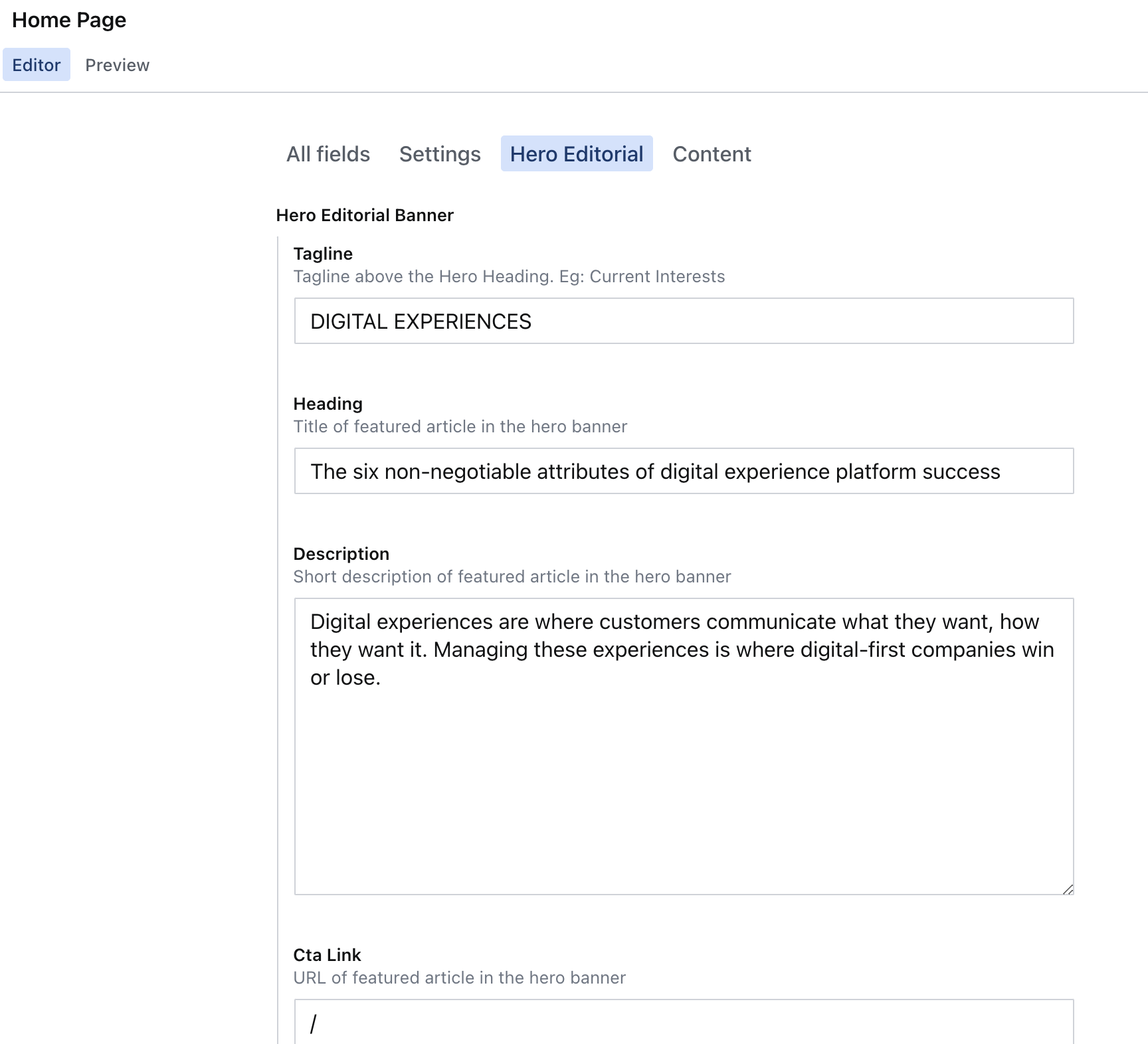This screenshot has width=1148, height=1044.
Task: Click the Cta Link field label
Action: [327, 955]
